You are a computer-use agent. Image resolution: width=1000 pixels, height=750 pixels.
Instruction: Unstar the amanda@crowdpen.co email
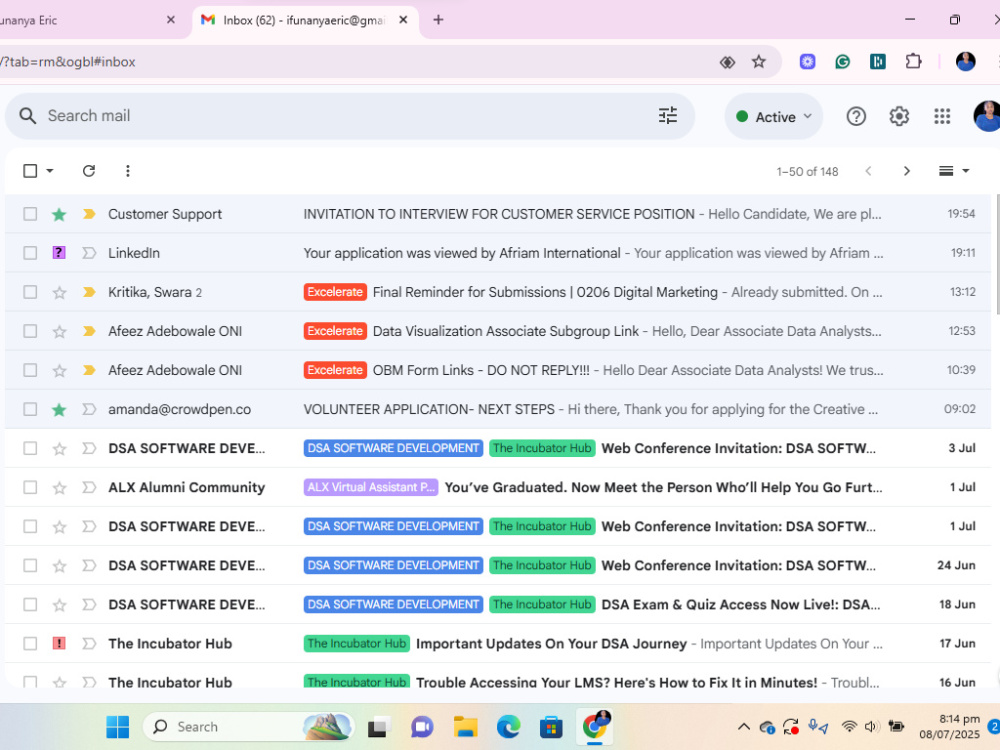59,409
